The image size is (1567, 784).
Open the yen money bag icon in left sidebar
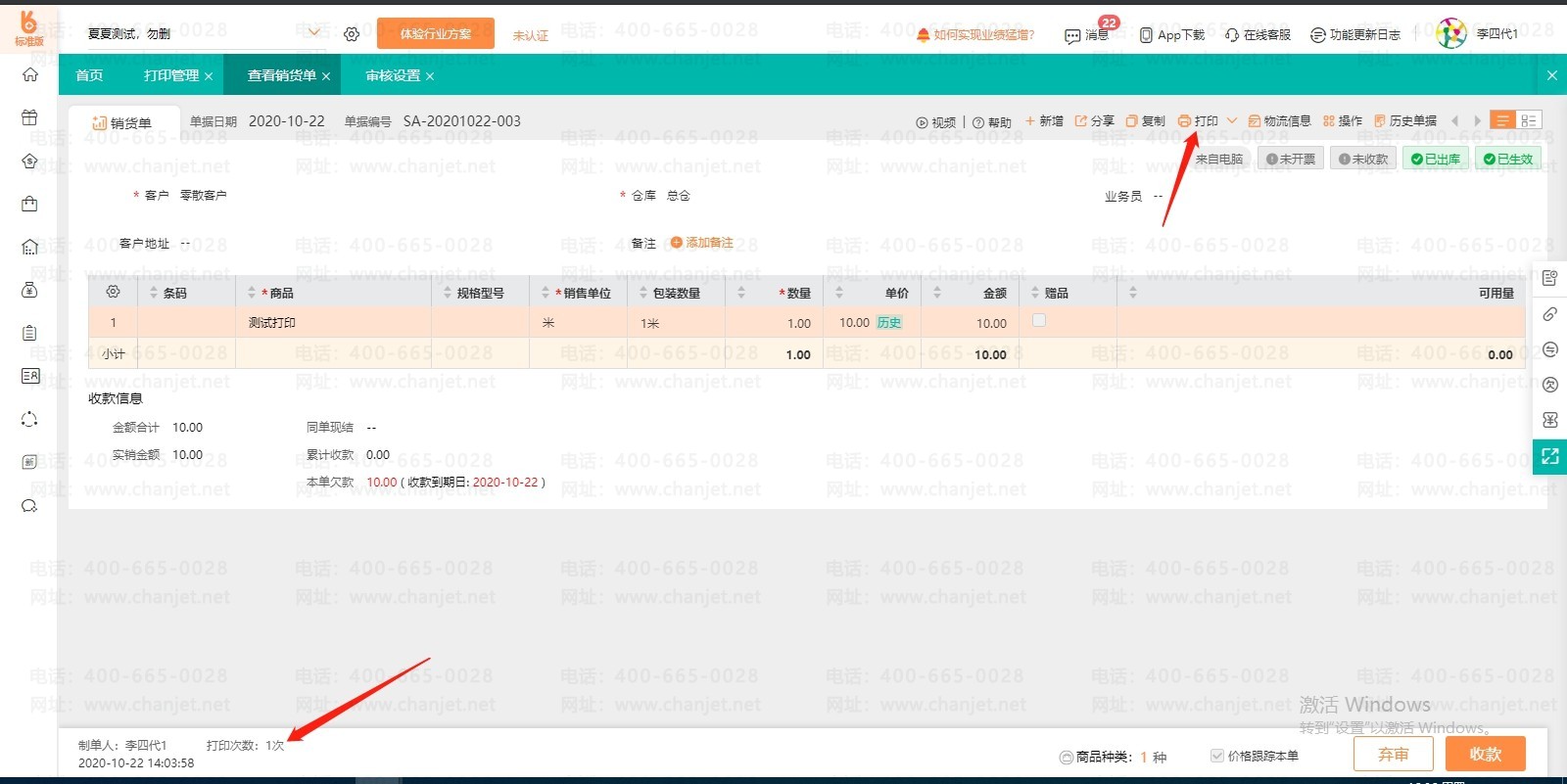coord(29,290)
